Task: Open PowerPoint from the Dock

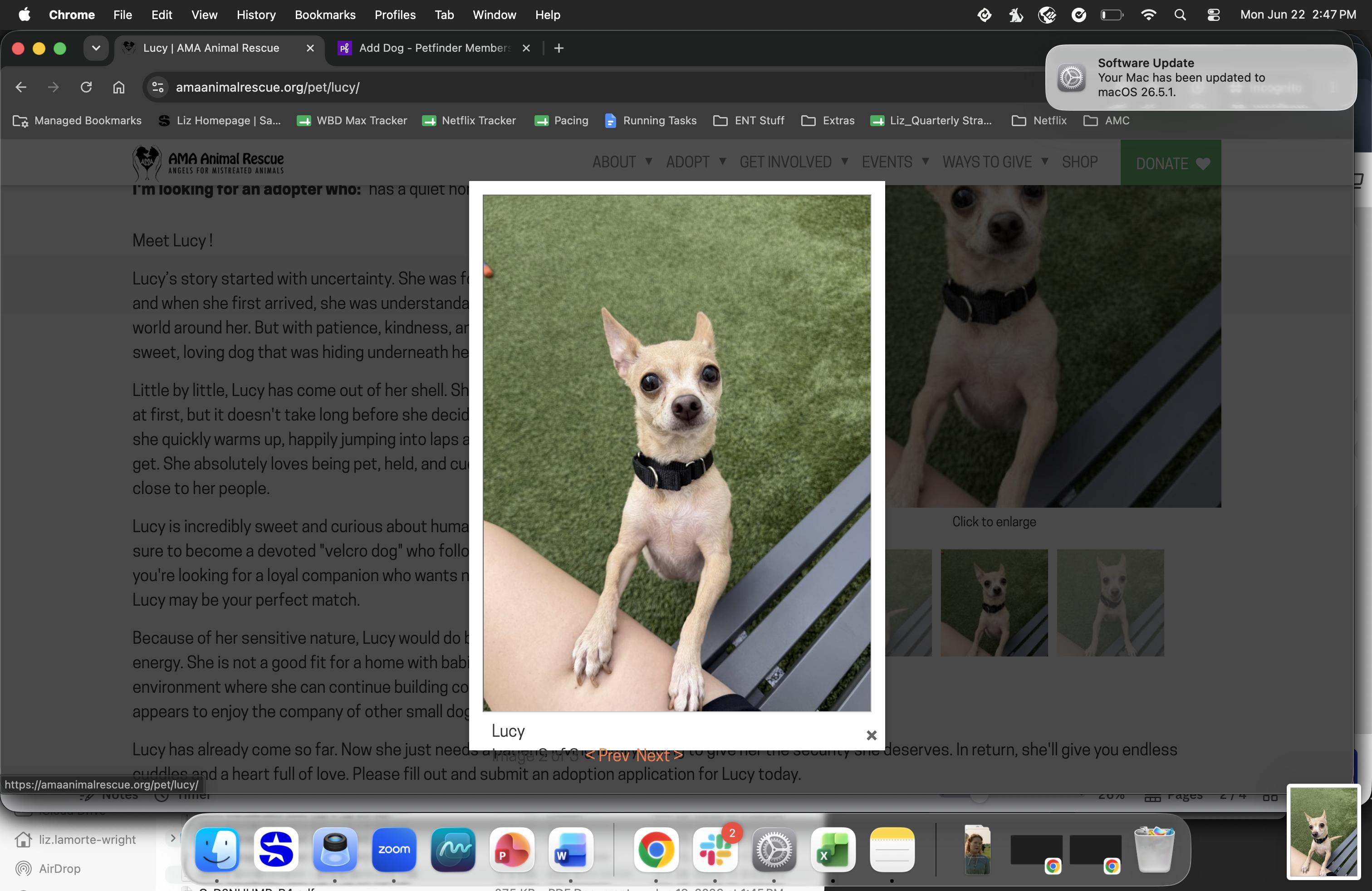Action: tap(512, 850)
